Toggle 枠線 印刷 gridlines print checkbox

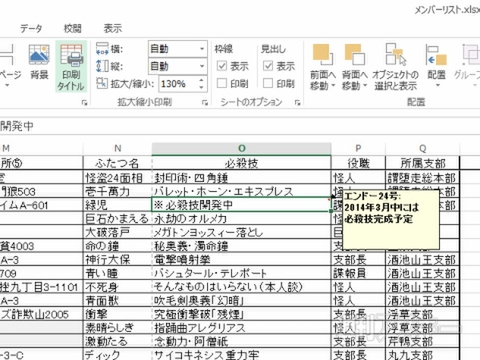222,83
